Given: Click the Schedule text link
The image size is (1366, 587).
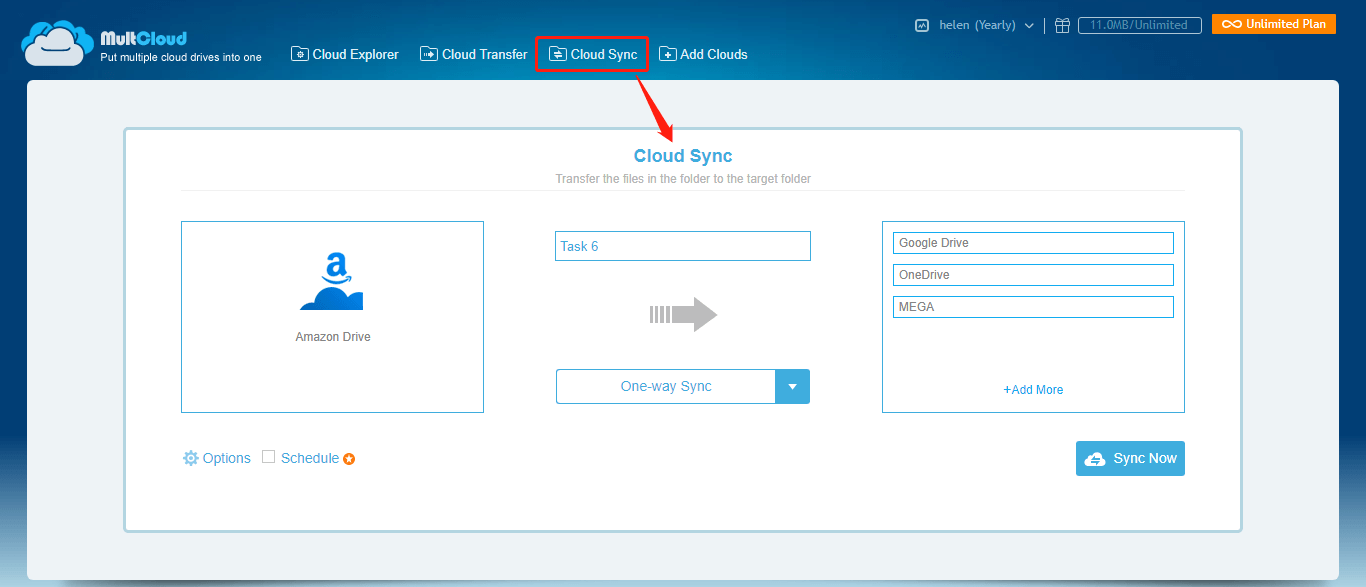Looking at the screenshot, I should (310, 458).
